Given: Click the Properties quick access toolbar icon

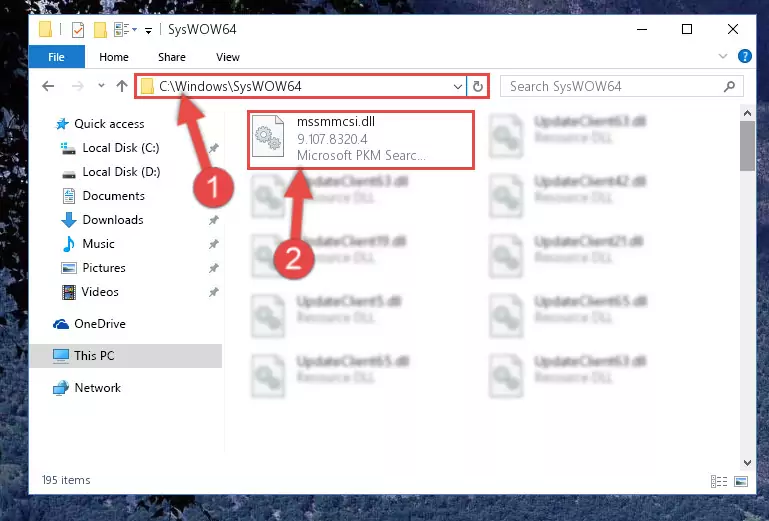Looking at the screenshot, I should (77, 30).
